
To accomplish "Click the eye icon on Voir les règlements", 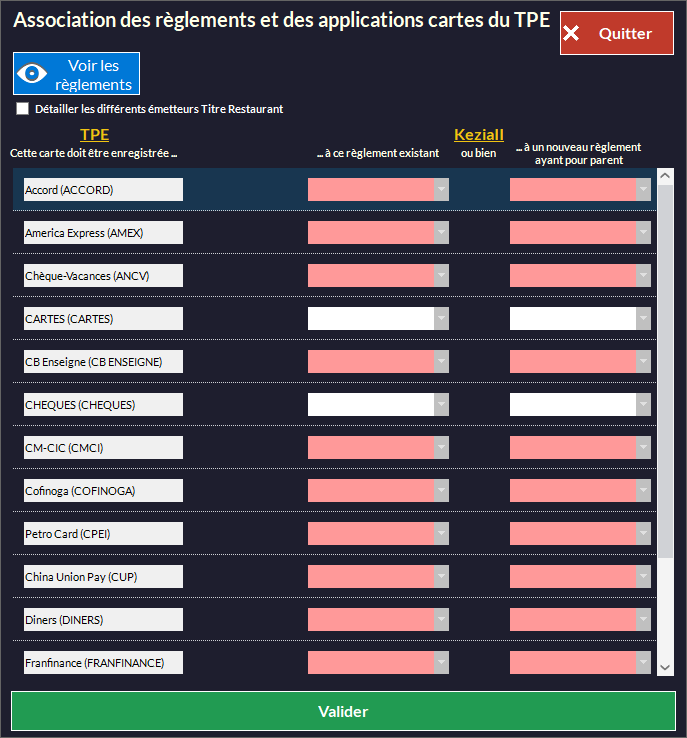I will tap(34, 74).
